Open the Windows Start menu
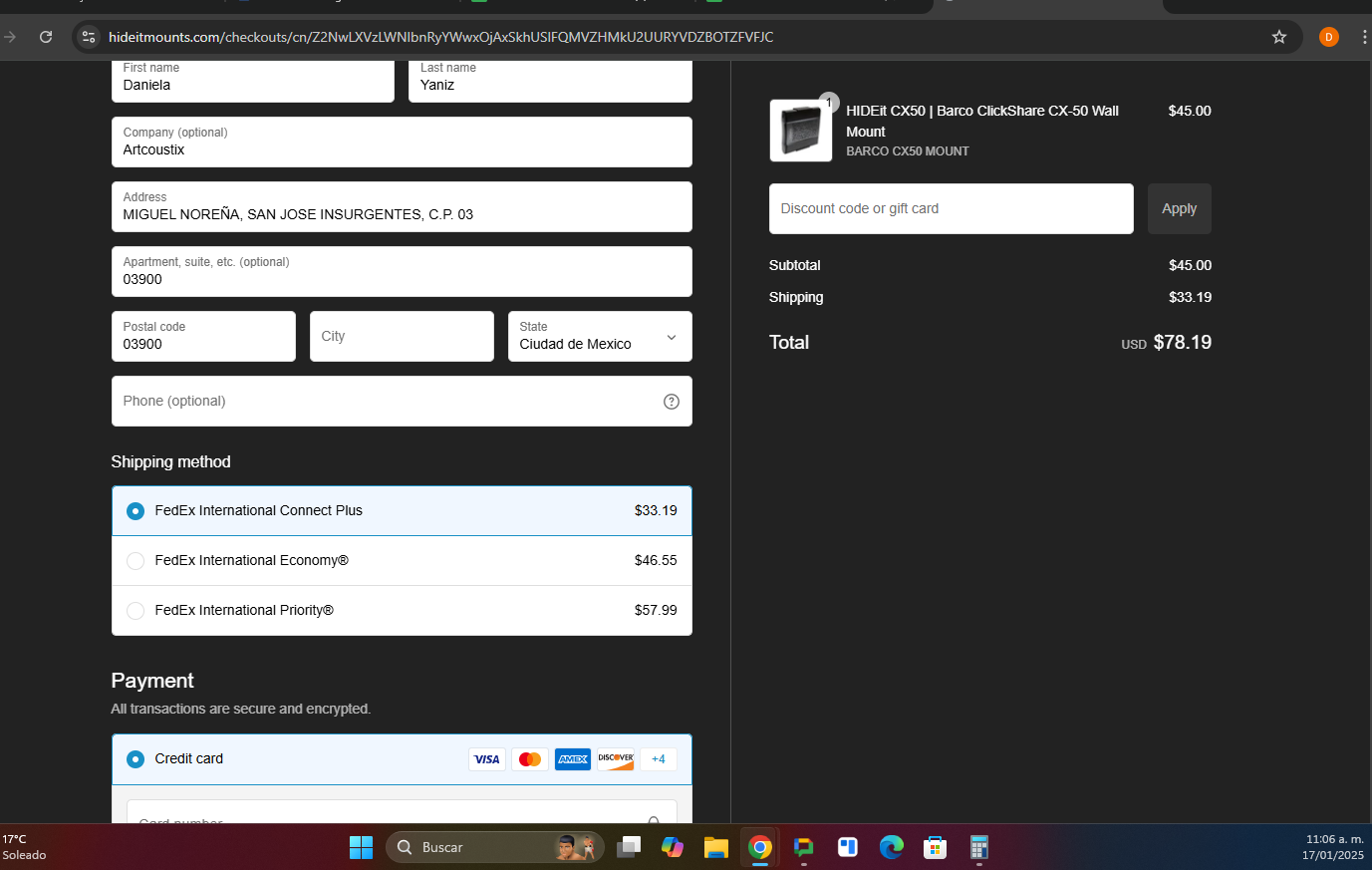This screenshot has height=870, width=1372. coord(361,847)
